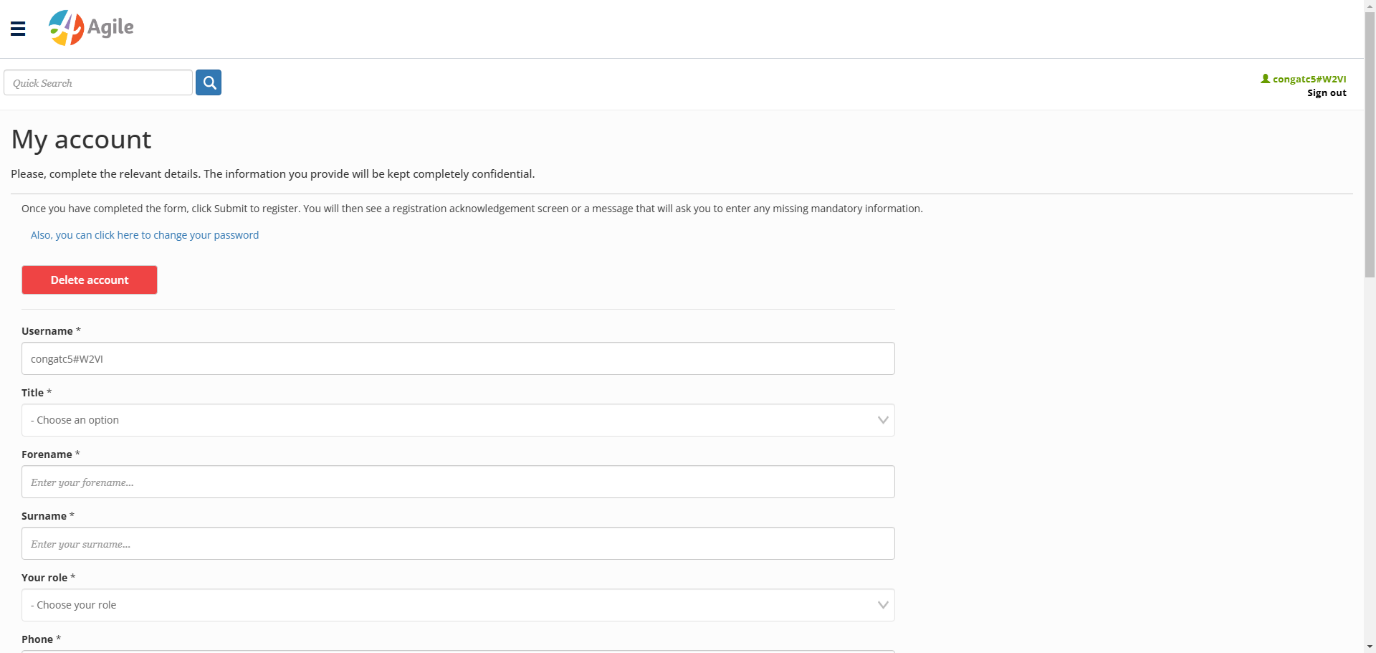The image size is (1376, 653).
Task: Sign out of the account
Action: coord(1326,93)
